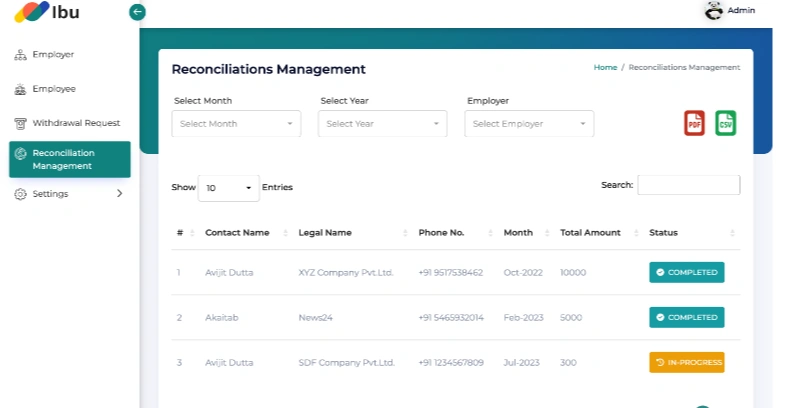The image size is (803, 408).
Task: Open the Select Year dropdown
Action: [382, 124]
